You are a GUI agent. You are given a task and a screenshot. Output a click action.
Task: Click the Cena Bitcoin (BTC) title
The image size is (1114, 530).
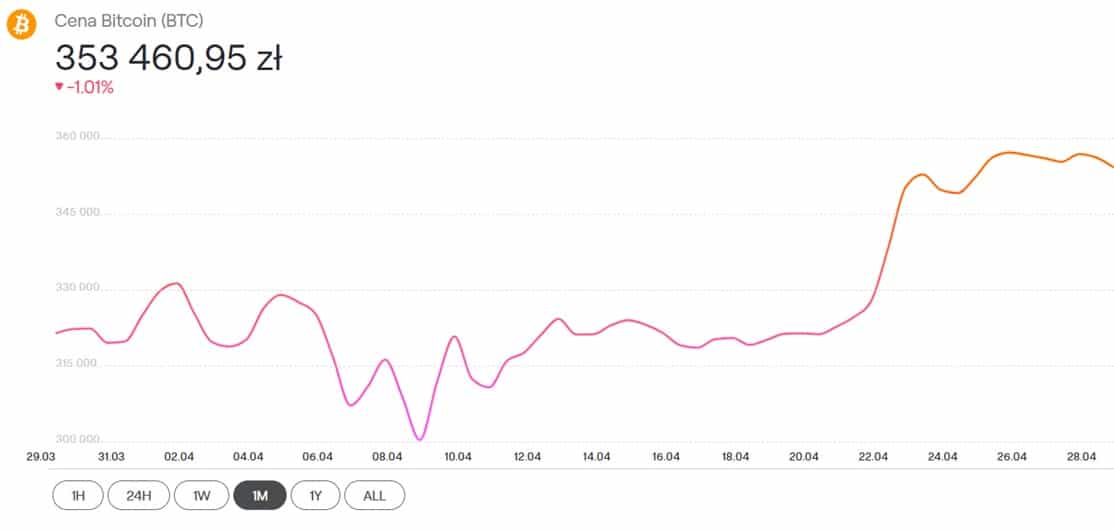[x=129, y=21]
